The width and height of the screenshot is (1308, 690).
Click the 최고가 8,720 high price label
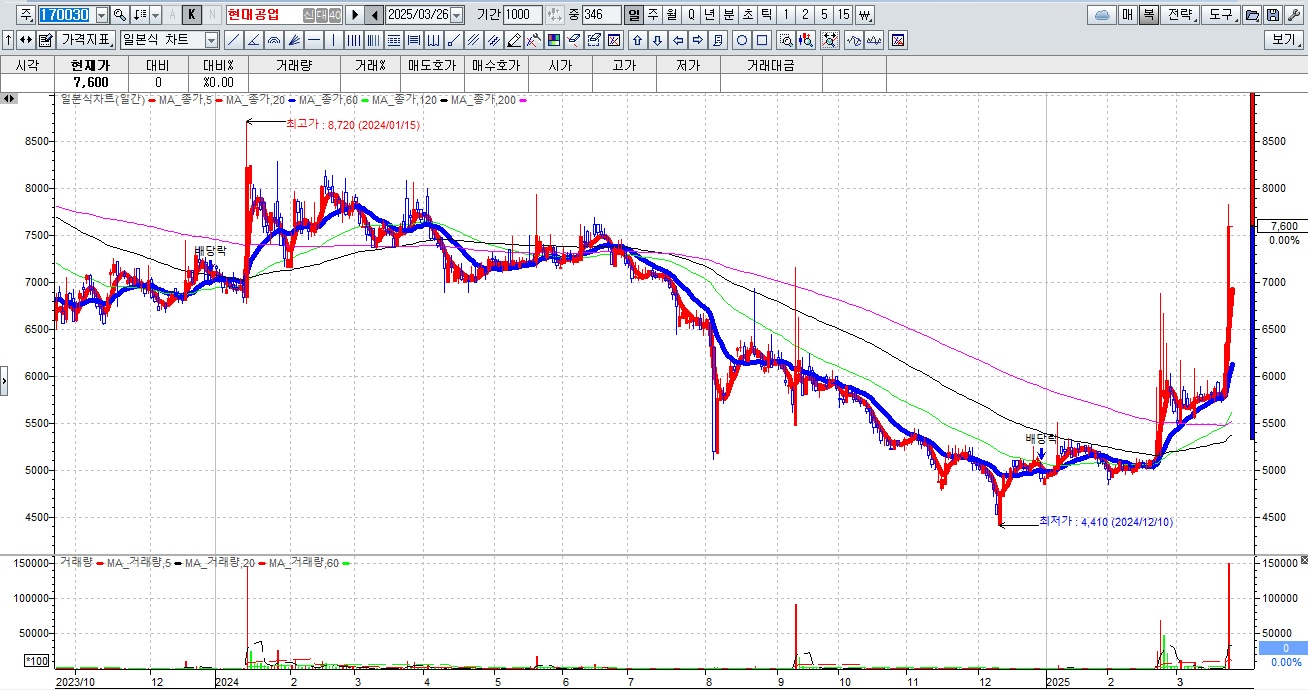click(352, 124)
